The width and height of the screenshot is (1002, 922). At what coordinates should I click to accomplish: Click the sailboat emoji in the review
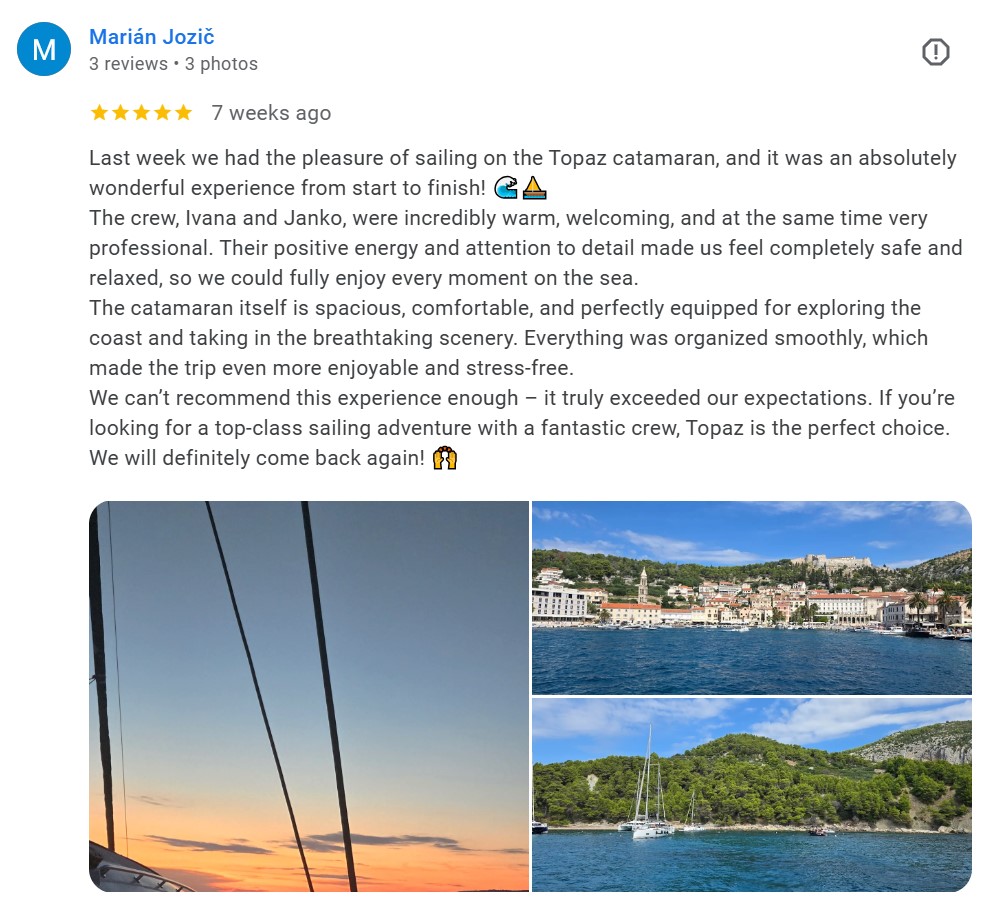click(534, 188)
